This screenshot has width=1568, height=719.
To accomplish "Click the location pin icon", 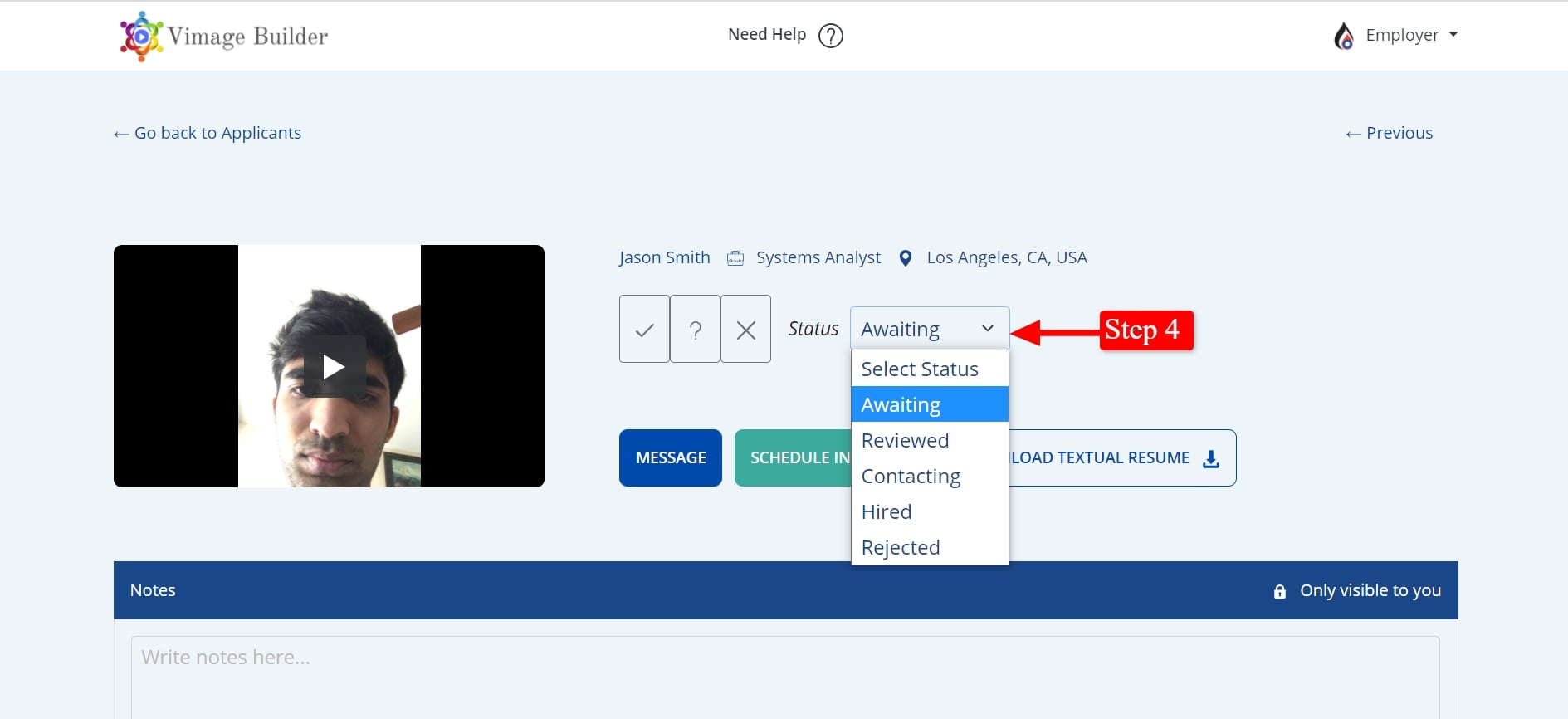I will (906, 258).
